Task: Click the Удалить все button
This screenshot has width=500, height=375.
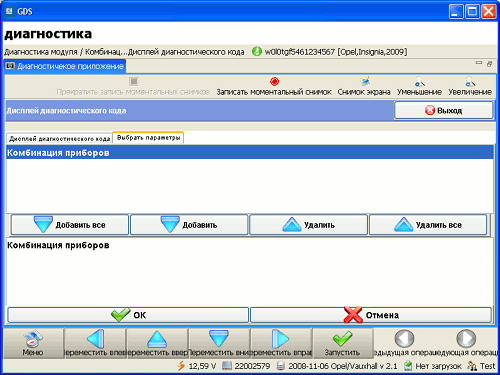Action: (428, 225)
